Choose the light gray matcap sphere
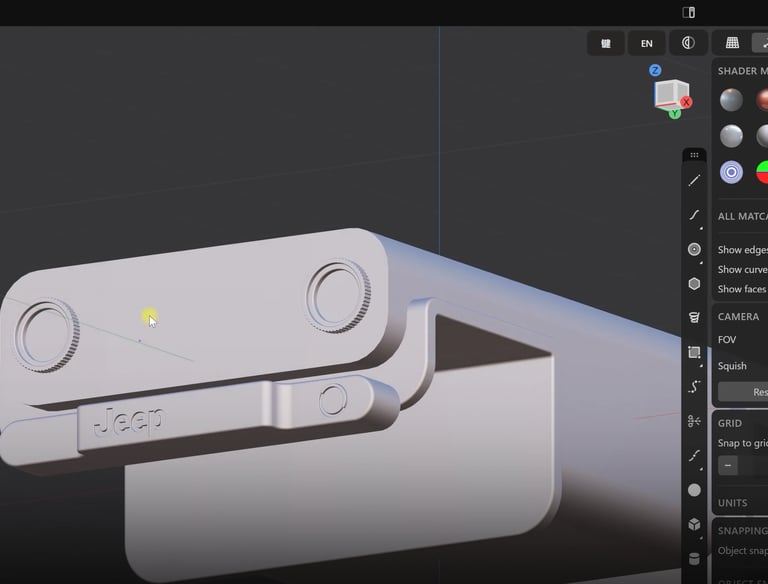Screen dimensions: 768x584 point(731,136)
